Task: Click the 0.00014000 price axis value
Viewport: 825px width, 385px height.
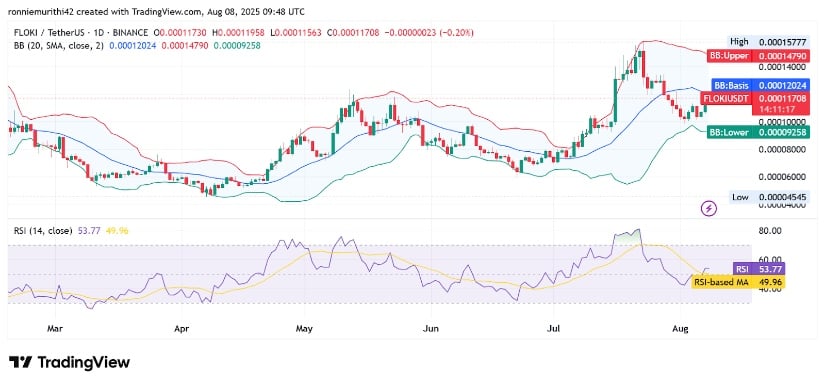Action: [781, 67]
